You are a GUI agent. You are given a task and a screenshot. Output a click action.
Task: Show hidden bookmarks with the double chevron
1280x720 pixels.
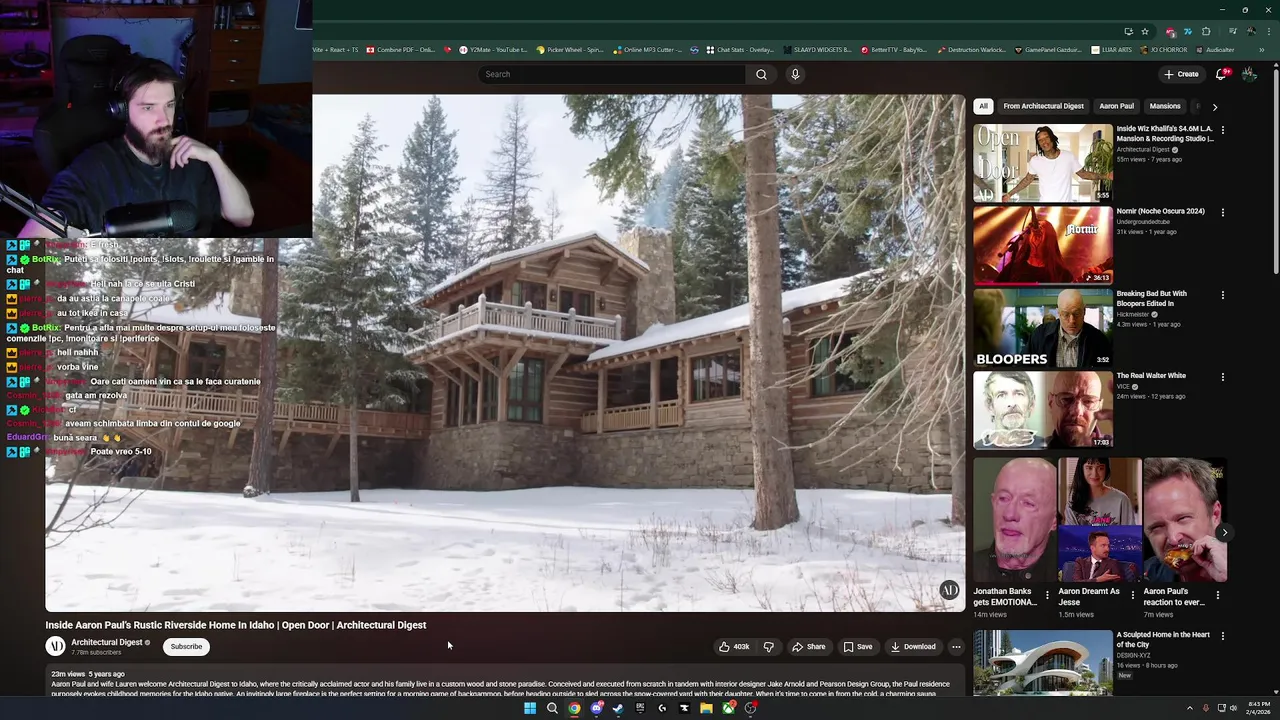[x=1262, y=50]
